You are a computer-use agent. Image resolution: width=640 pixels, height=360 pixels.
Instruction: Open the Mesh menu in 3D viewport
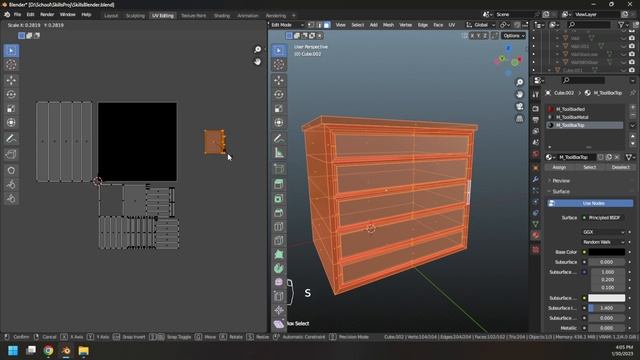[388, 25]
